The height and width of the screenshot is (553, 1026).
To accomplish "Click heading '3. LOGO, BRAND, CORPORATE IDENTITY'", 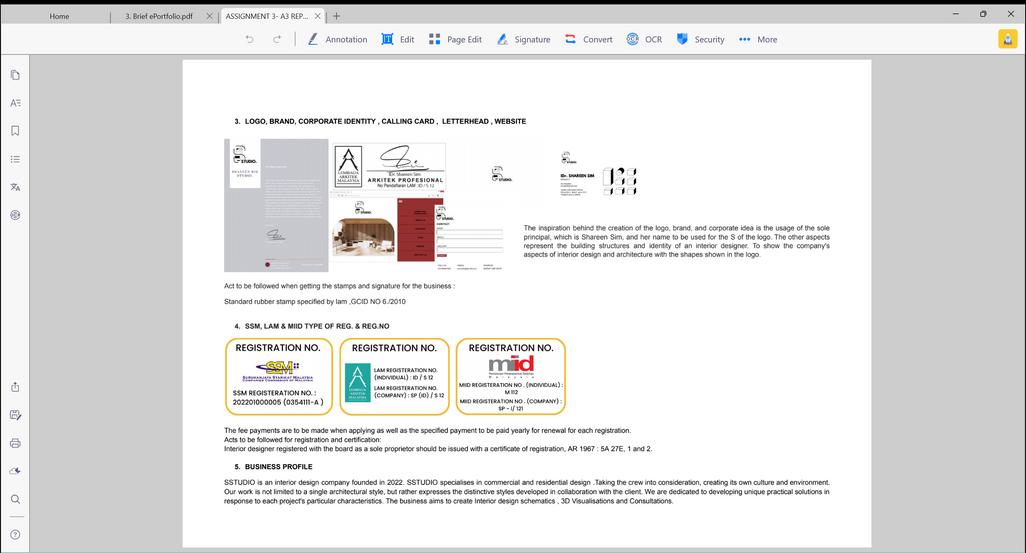I will click(380, 121).
